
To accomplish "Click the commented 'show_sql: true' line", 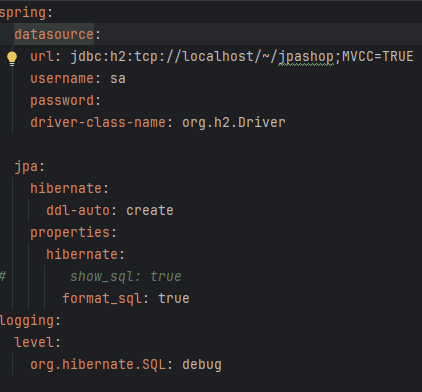I will click(x=126, y=276).
